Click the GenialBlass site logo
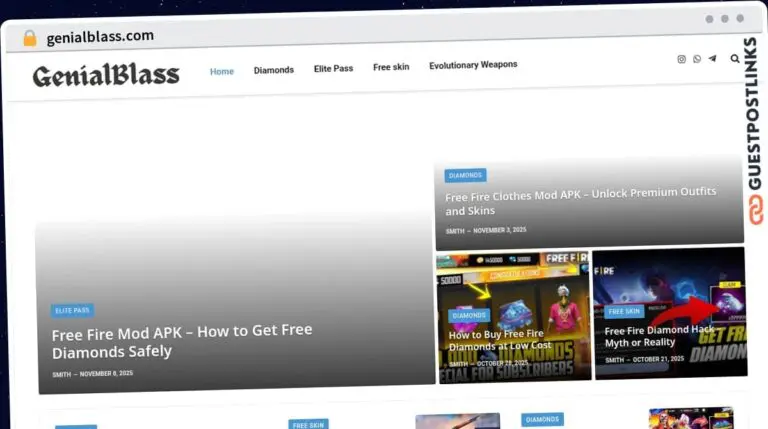 click(106, 74)
